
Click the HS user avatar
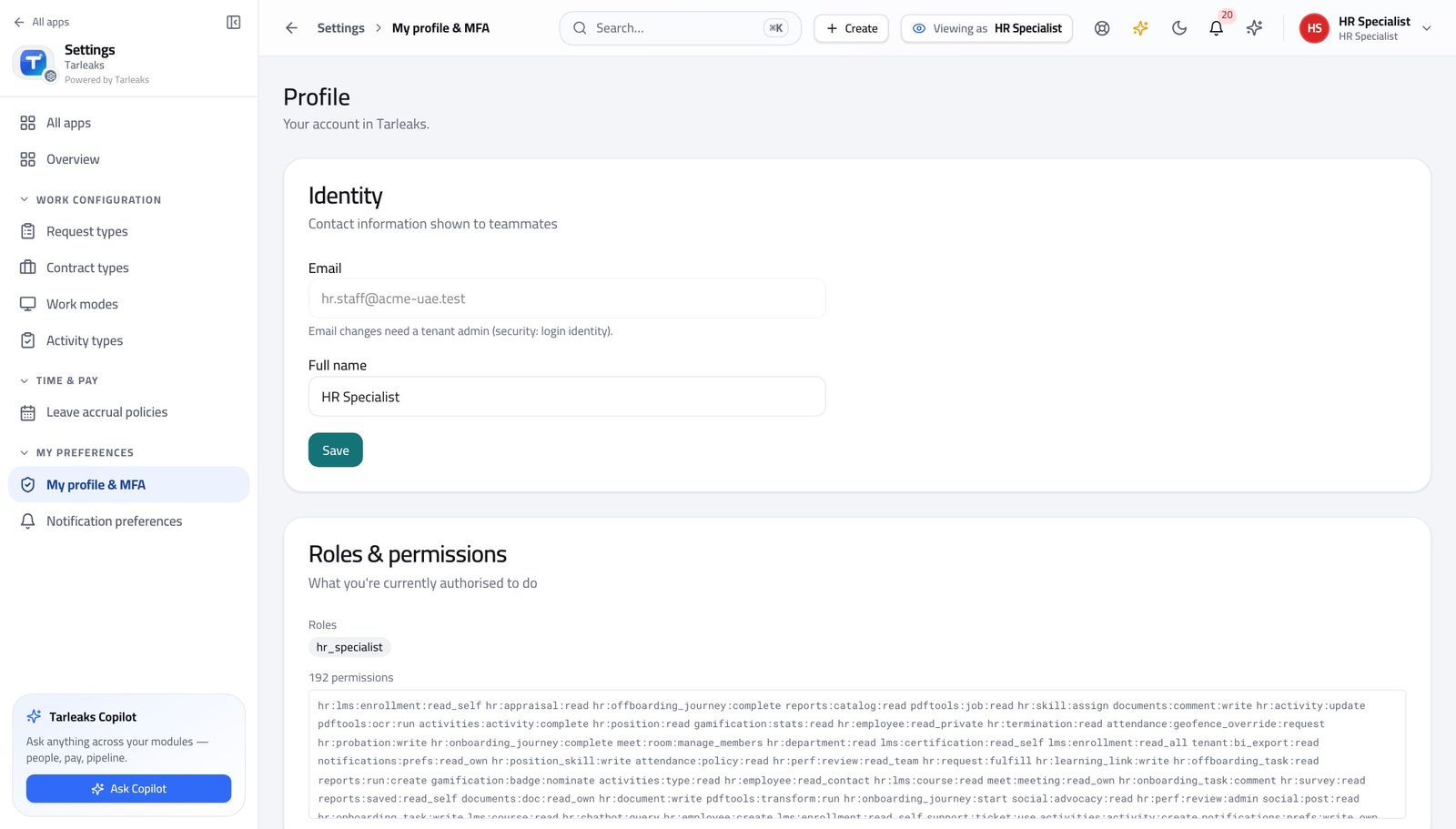point(1314,28)
